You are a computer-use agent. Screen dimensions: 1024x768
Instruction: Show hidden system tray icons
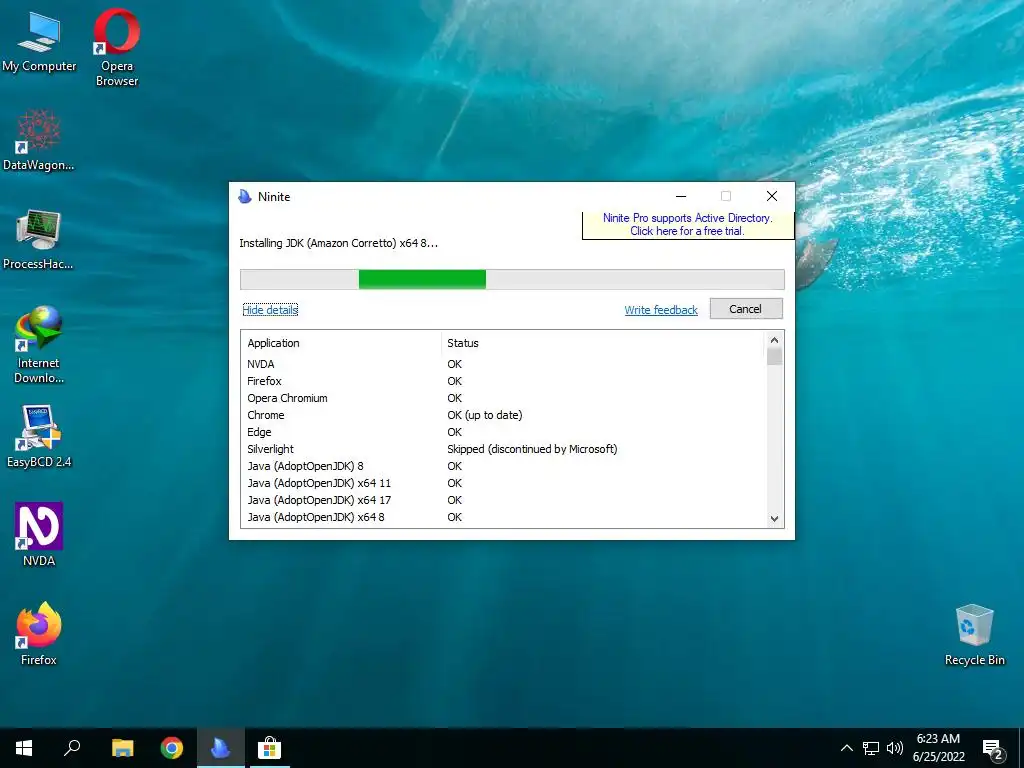(846, 748)
